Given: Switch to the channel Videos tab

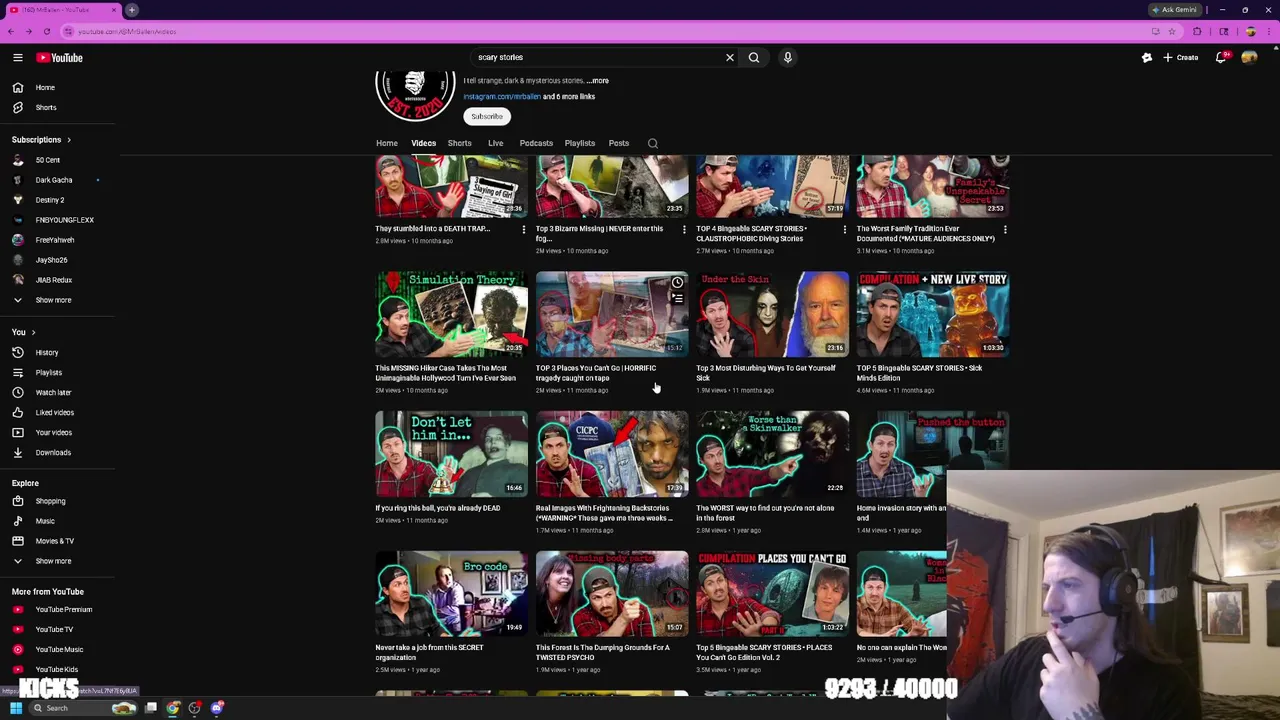Looking at the screenshot, I should coord(424,144).
